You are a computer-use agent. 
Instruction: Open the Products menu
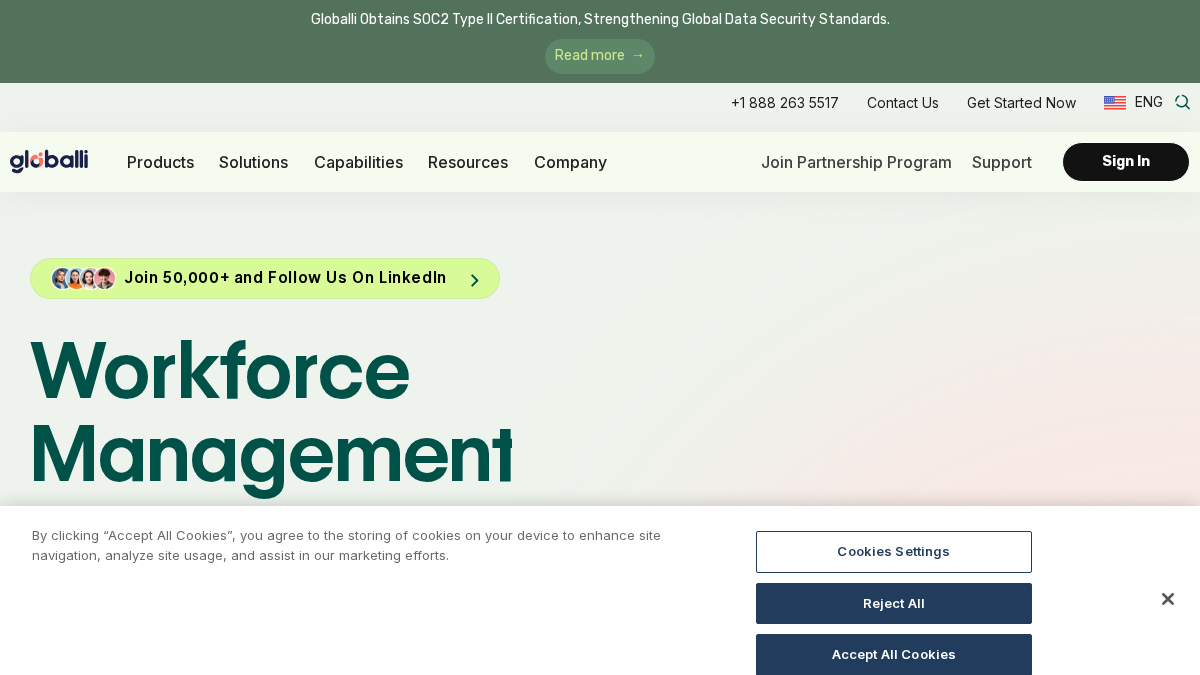160,162
